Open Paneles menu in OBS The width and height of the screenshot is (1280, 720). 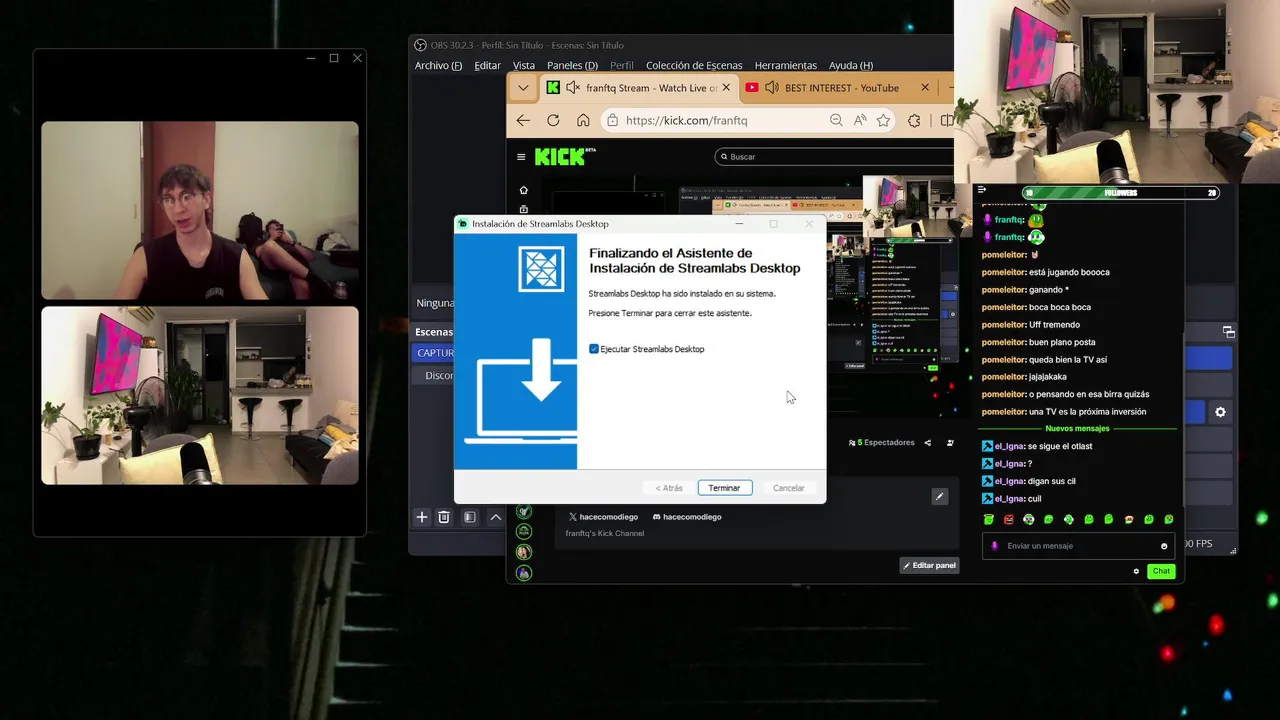[572, 66]
